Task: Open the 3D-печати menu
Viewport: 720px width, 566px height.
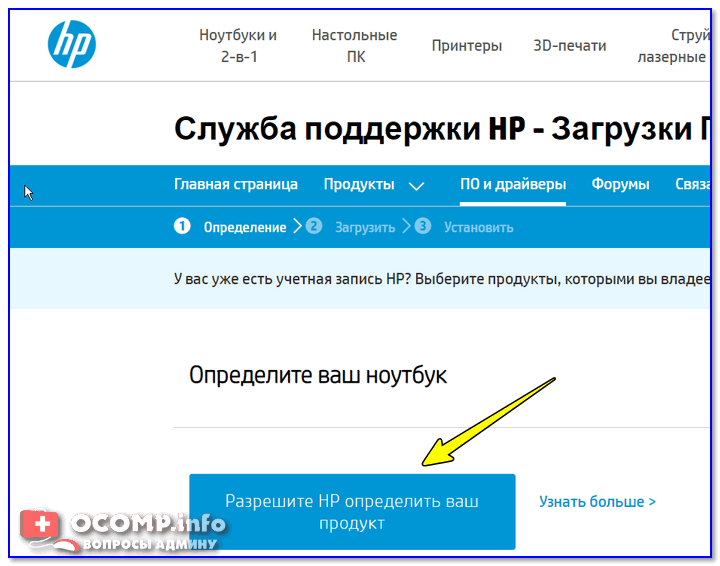Action: click(x=569, y=45)
